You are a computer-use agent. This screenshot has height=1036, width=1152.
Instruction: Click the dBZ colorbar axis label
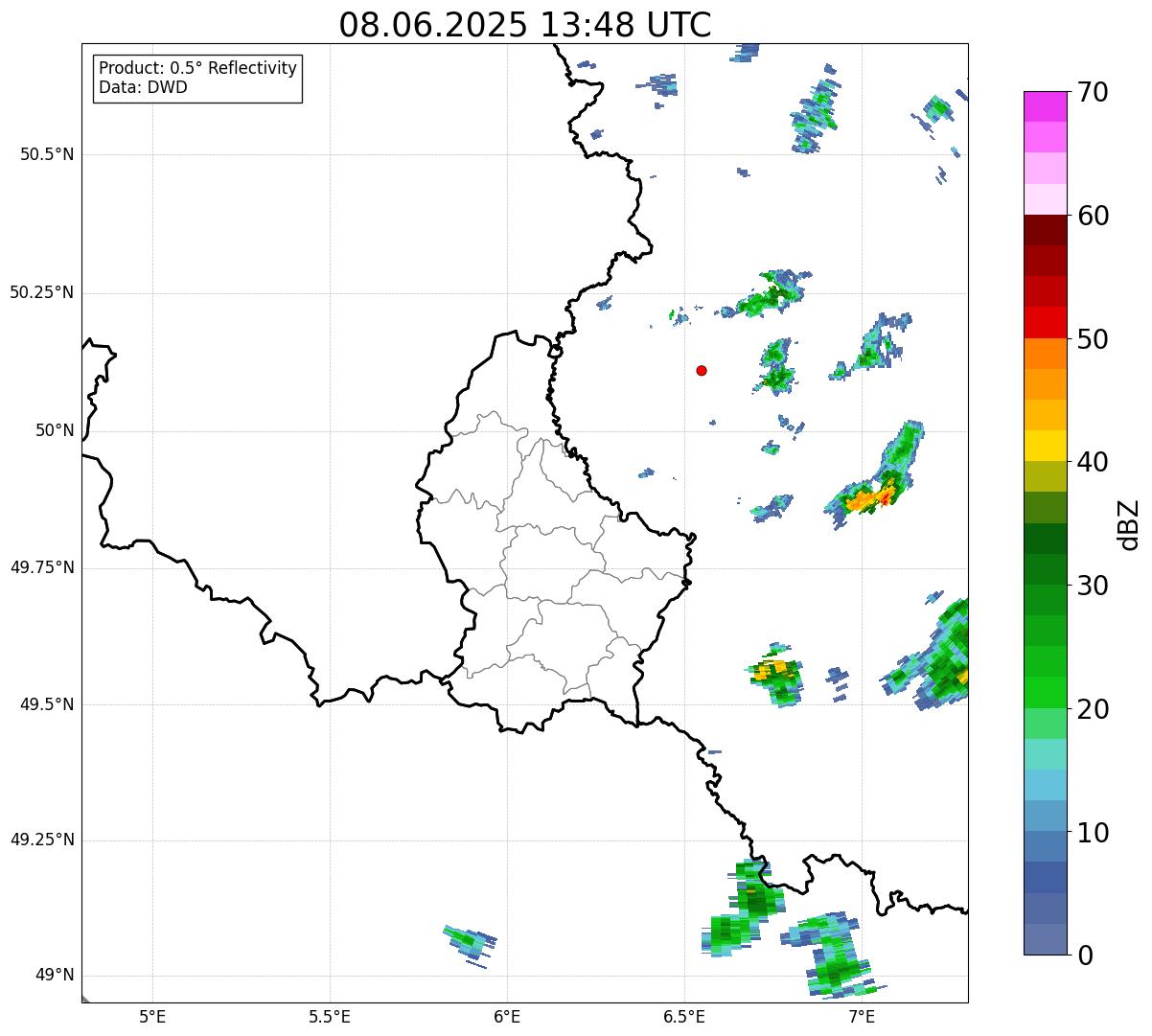pyautogui.click(x=1129, y=524)
